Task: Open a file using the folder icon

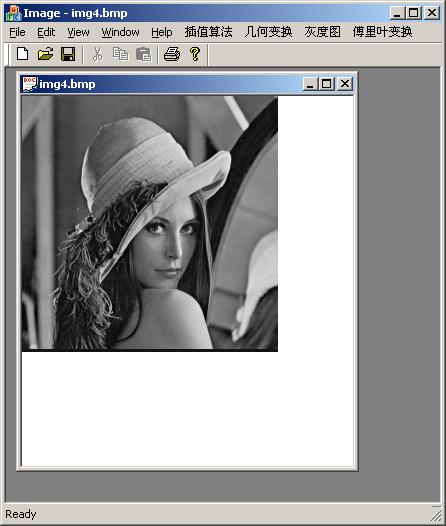Action: click(45, 54)
